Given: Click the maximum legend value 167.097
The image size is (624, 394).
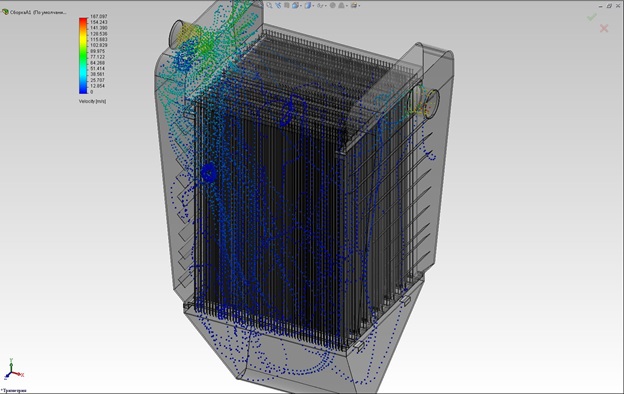Looking at the screenshot, I should coord(99,16).
